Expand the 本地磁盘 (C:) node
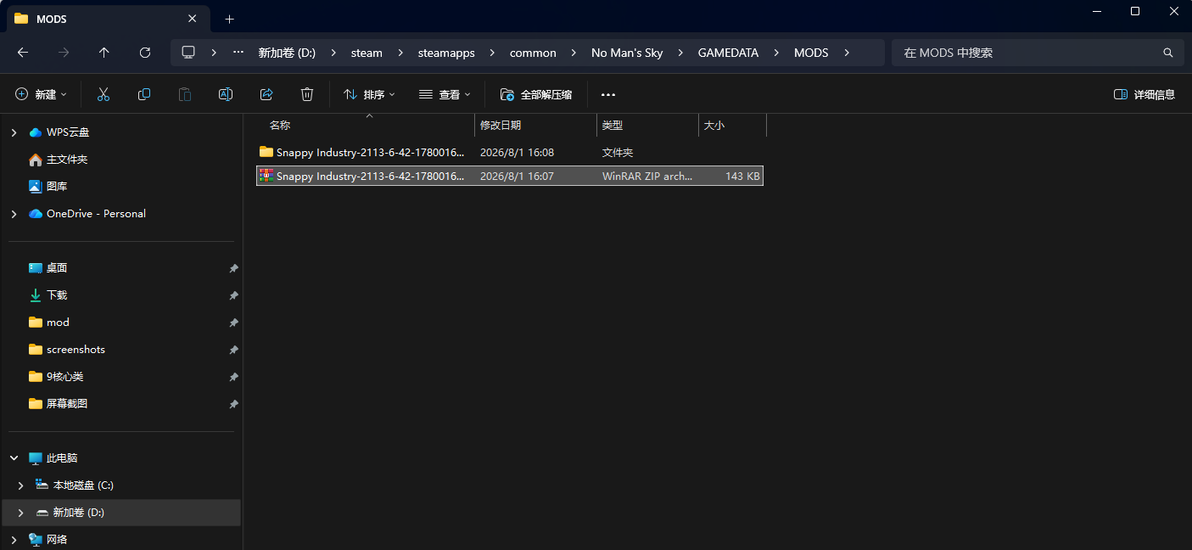 (21, 485)
